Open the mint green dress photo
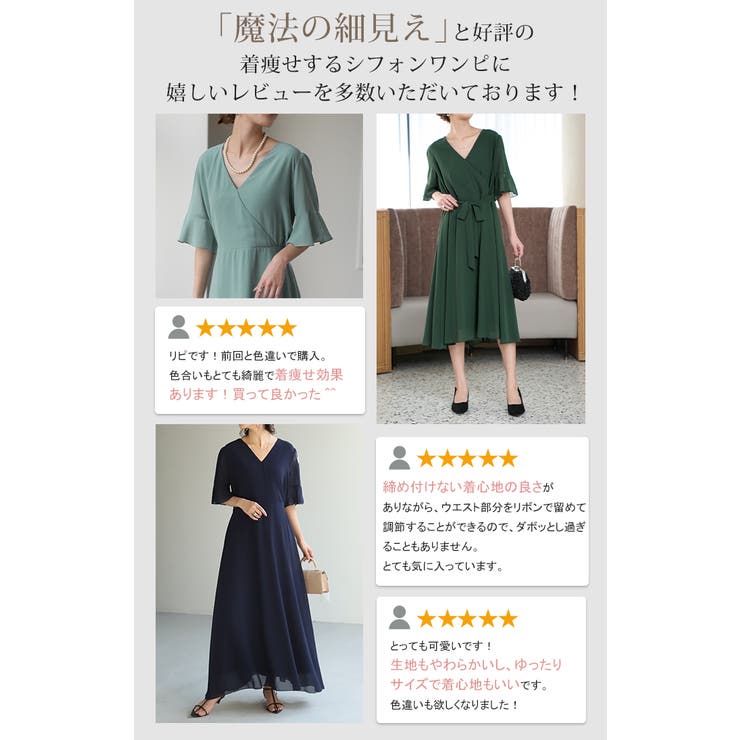The width and height of the screenshot is (740, 740). (259, 206)
